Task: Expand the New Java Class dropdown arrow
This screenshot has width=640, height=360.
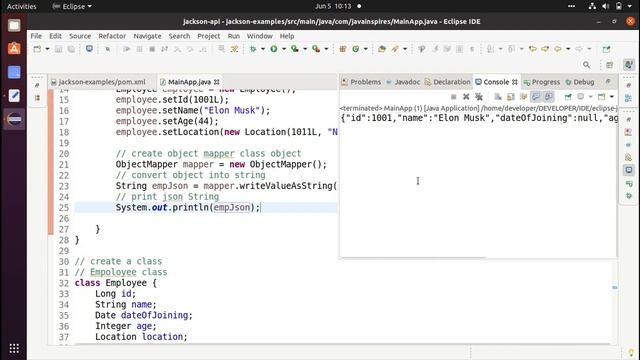Action: tap(366, 49)
